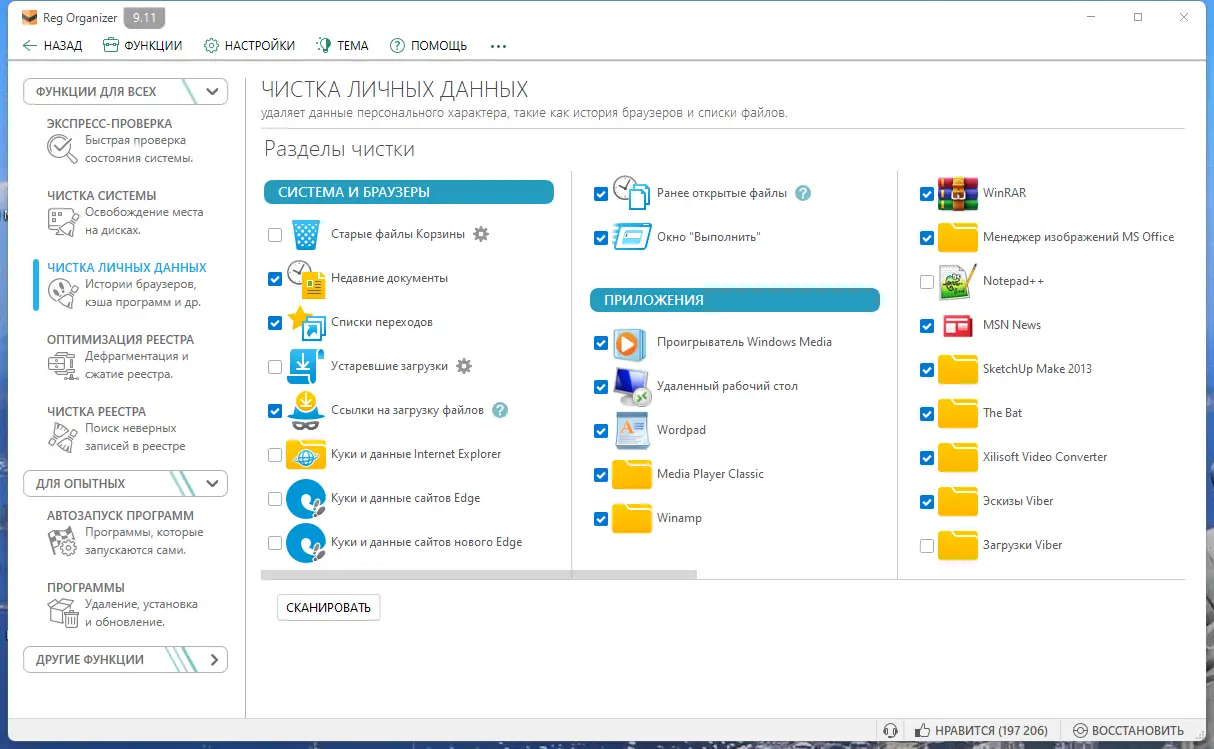This screenshot has height=749, width=1214.
Task: Click the Ранее открытые файлы clock icon
Action: [632, 193]
